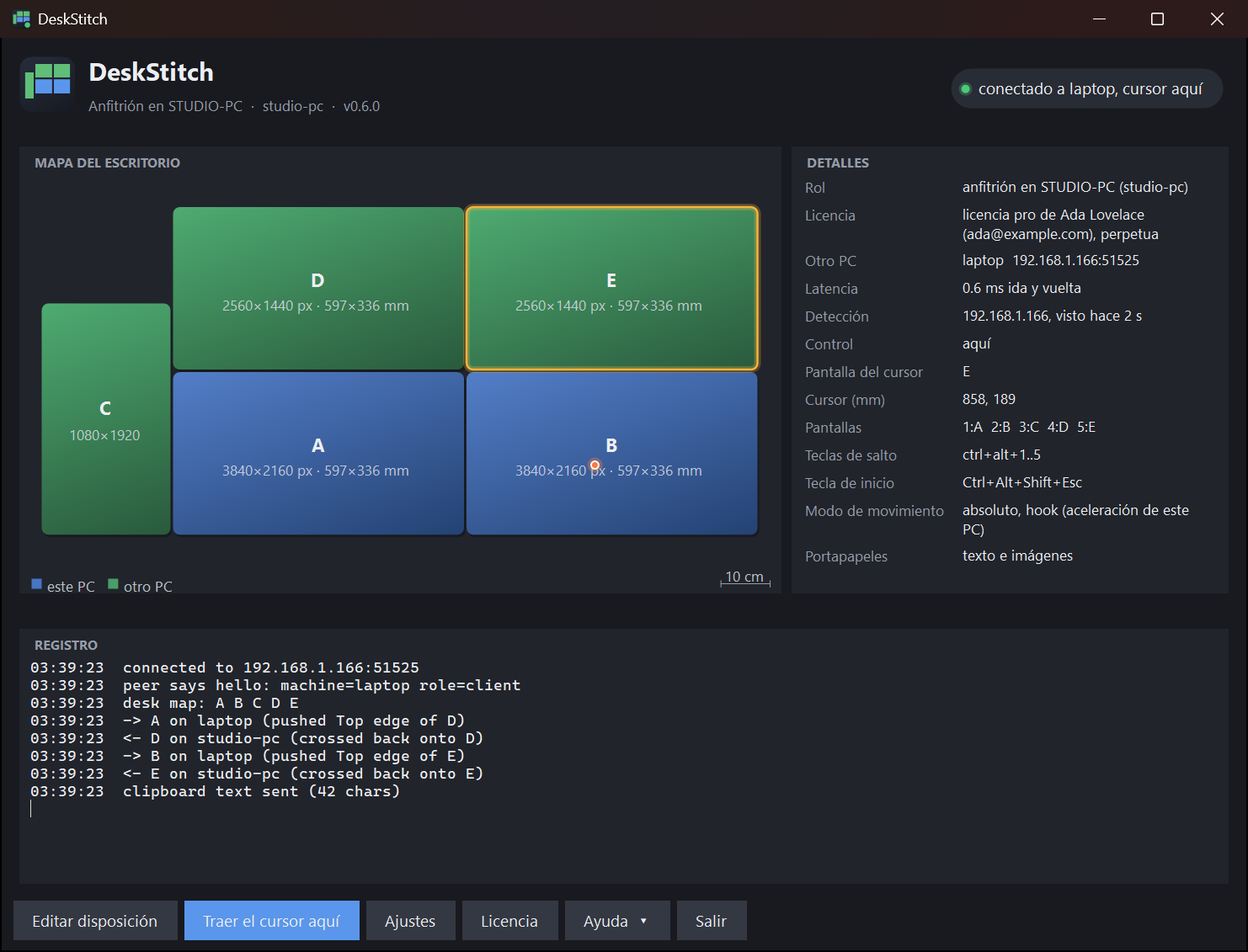The height and width of the screenshot is (952, 1248).
Task: Click the Pantalla del cursor value 'E'
Action: tap(967, 371)
